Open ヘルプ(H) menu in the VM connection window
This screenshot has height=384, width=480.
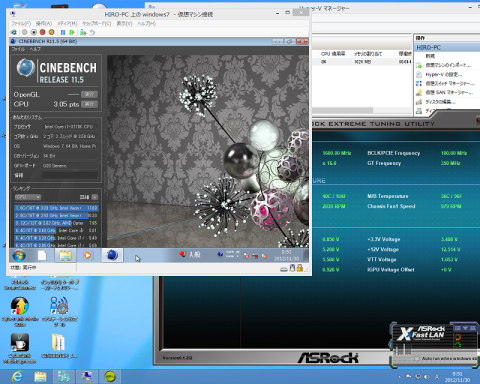point(146,24)
